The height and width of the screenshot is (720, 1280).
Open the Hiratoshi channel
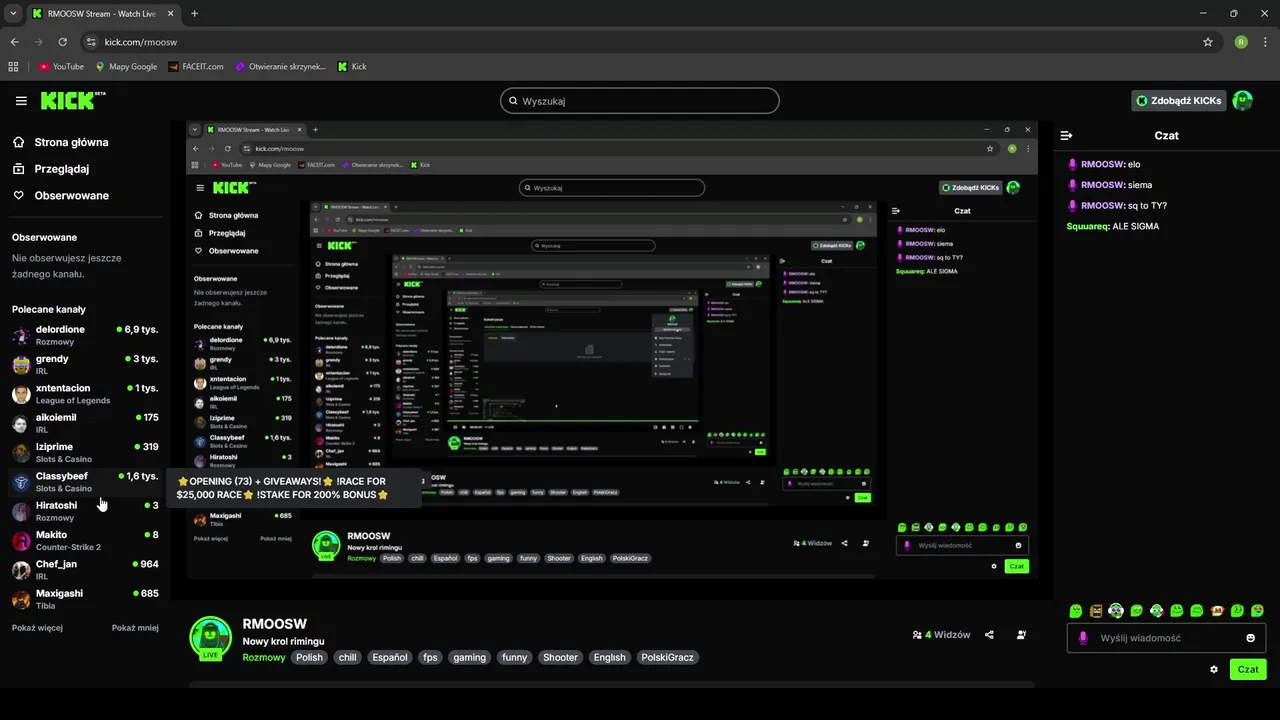[x=85, y=511]
